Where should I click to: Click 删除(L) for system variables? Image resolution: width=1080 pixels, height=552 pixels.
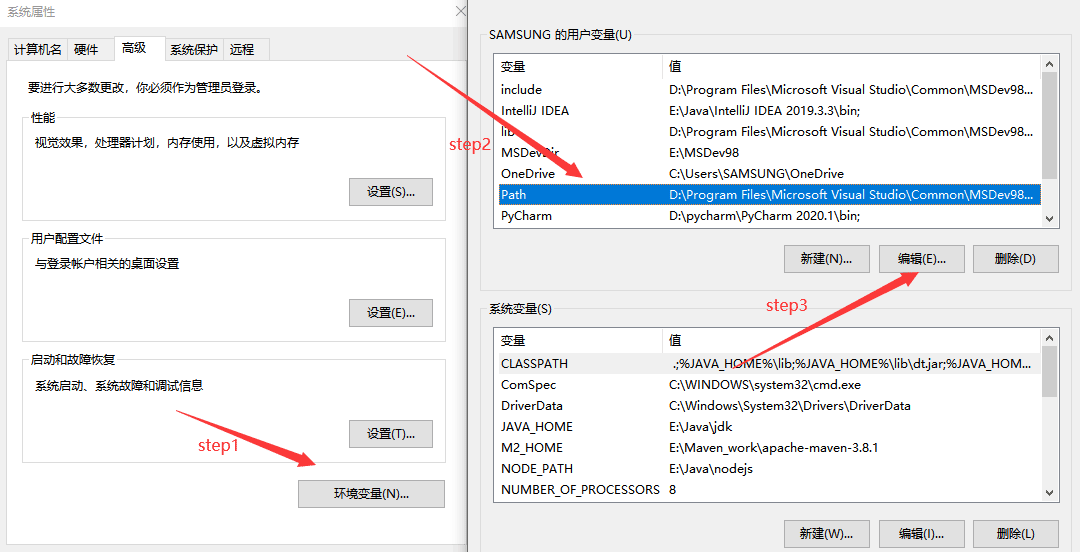point(1015,533)
